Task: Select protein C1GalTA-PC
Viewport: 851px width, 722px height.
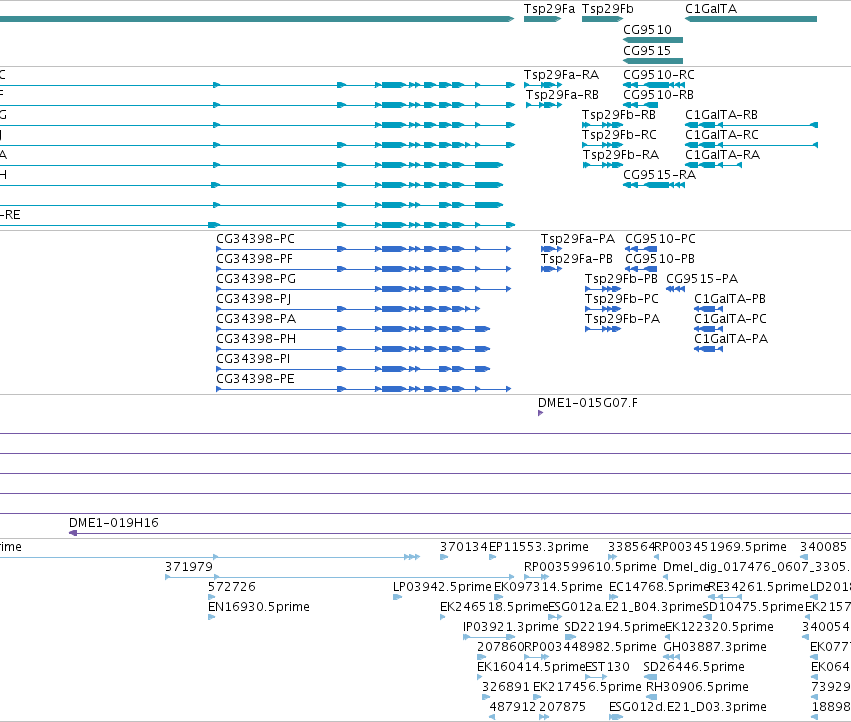Action: coord(730,319)
